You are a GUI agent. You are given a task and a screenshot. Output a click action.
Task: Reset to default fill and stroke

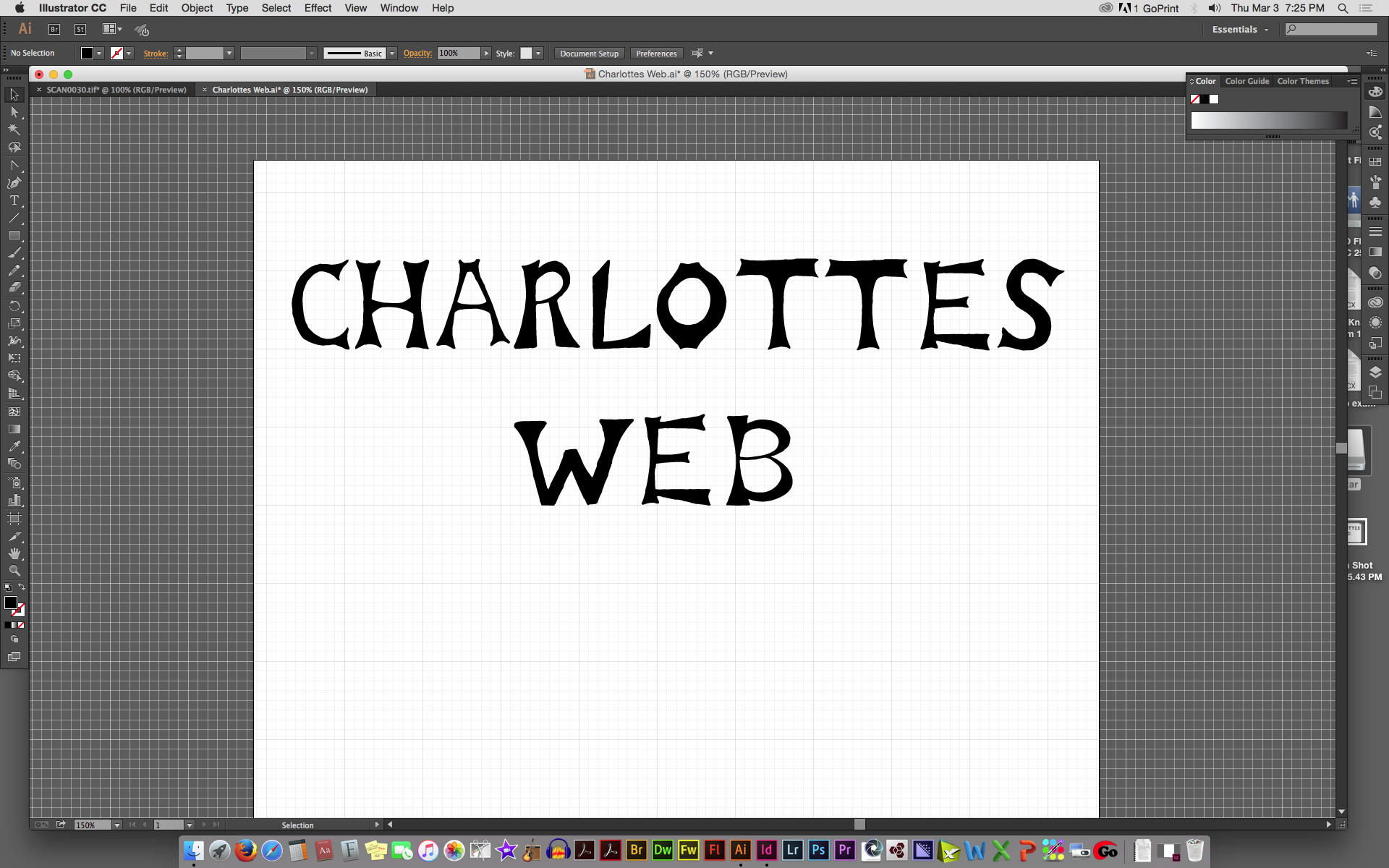coord(7,587)
